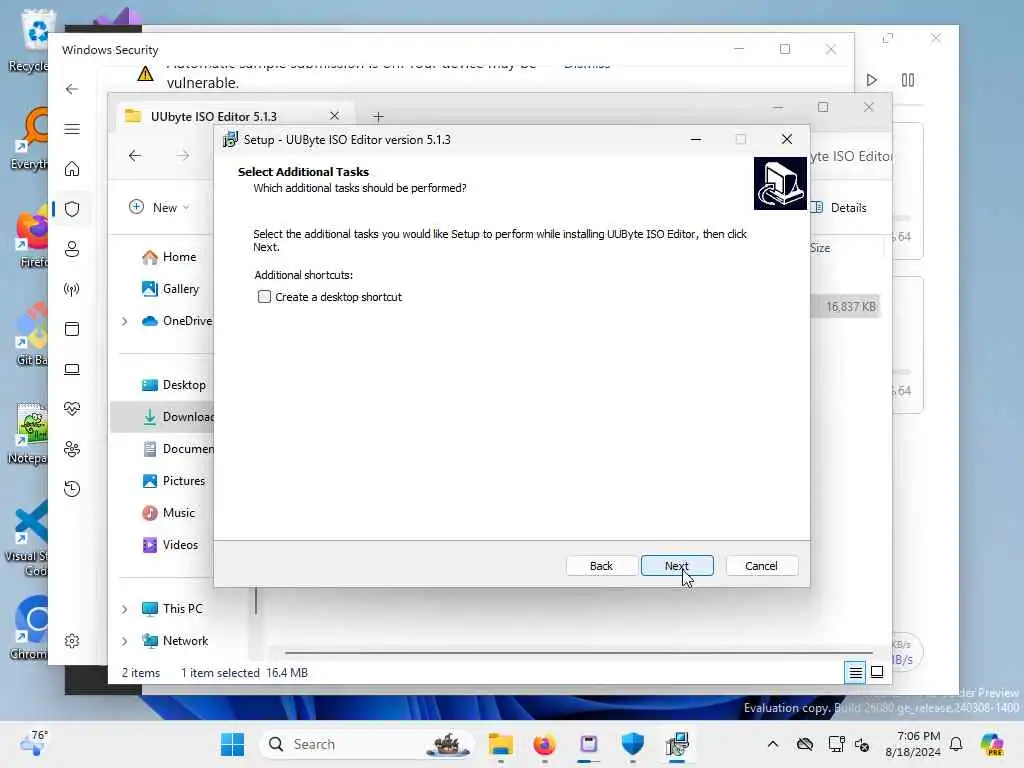Expand This PC tree node
1024x768 pixels.
click(124, 609)
